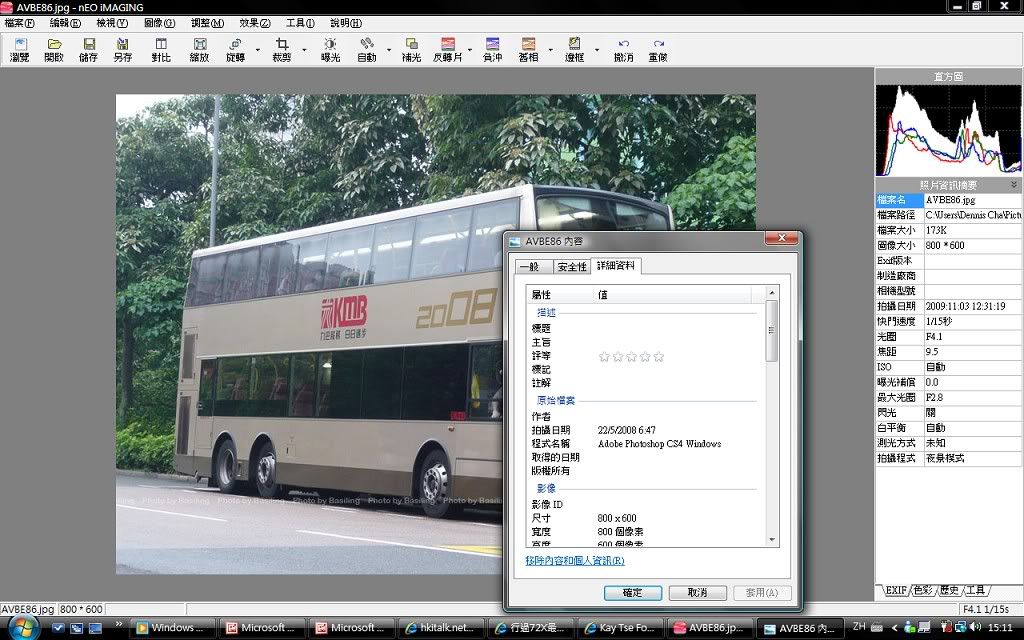The width and height of the screenshot is (1024, 640).
Task: Open the 效果(Z) menu
Action: point(255,23)
